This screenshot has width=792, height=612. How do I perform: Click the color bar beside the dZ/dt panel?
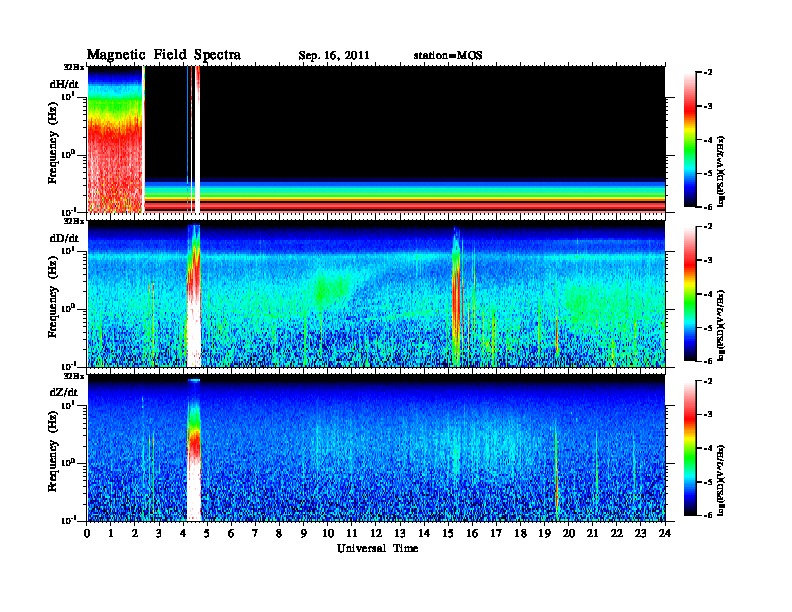point(690,448)
